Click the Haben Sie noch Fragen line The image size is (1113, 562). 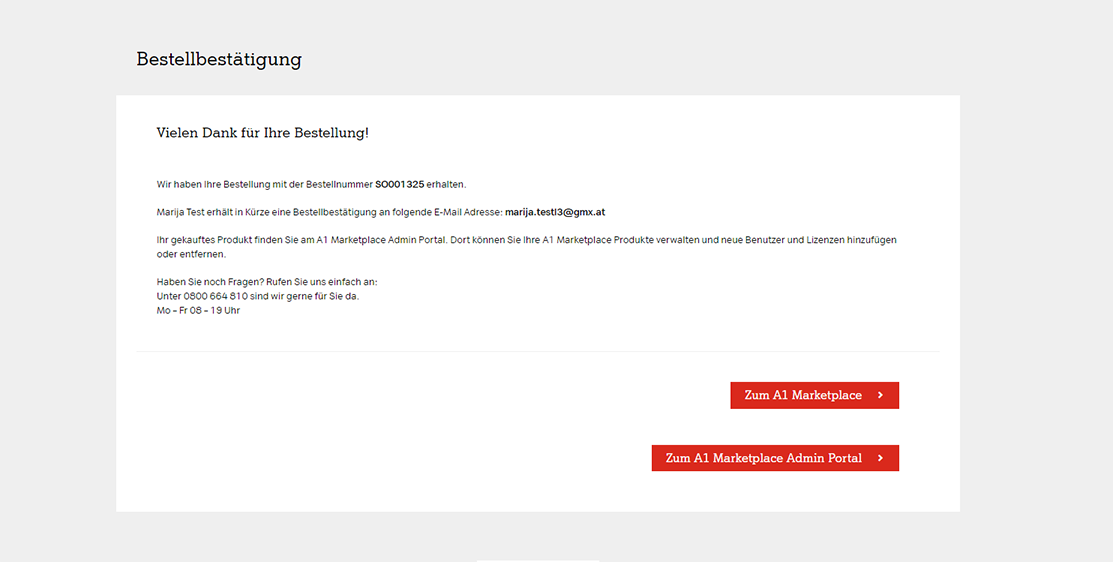(267, 282)
